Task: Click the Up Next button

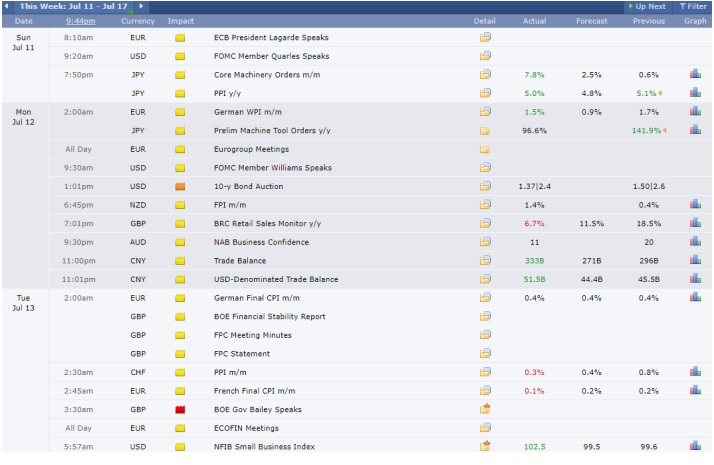Action: click(647, 6)
